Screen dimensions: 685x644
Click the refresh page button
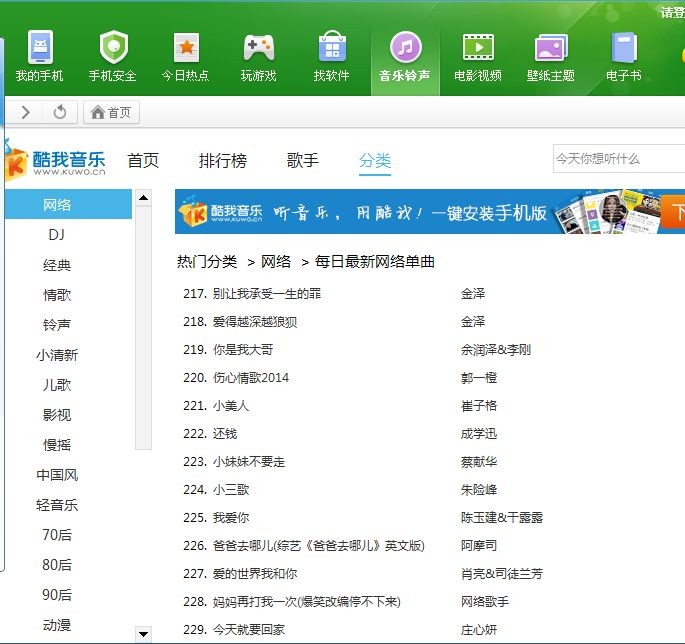click(60, 112)
